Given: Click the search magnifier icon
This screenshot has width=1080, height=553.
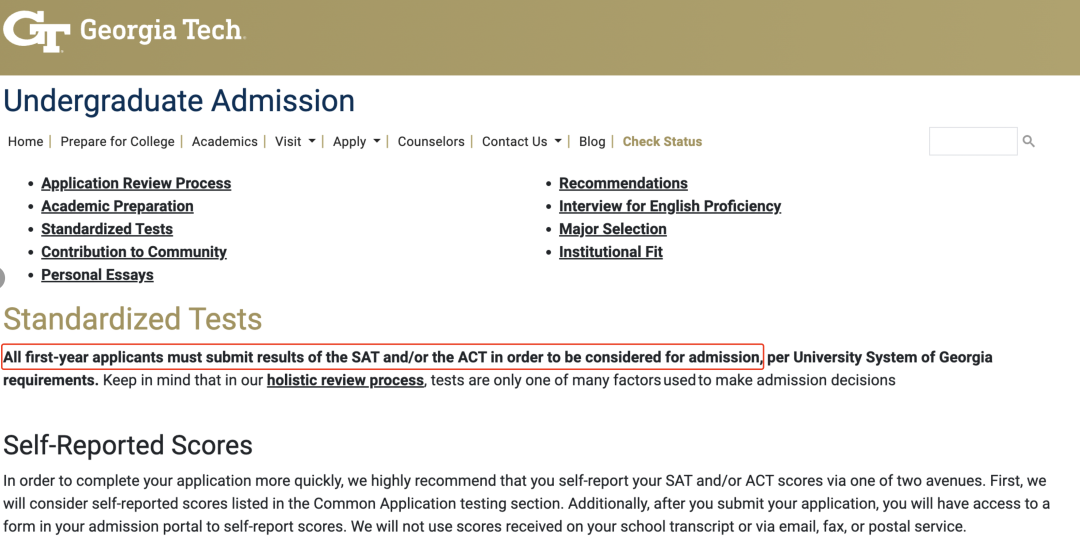Looking at the screenshot, I should tap(1028, 142).
